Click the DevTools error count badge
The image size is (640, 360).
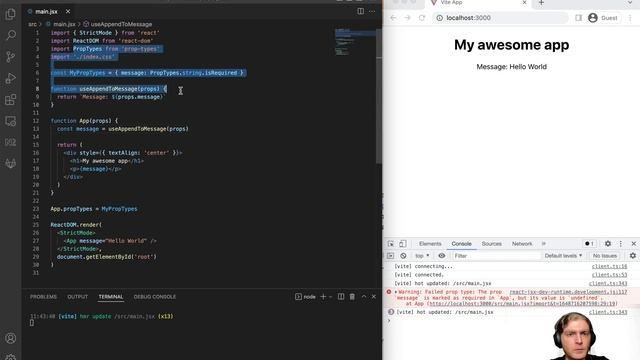pos(589,244)
